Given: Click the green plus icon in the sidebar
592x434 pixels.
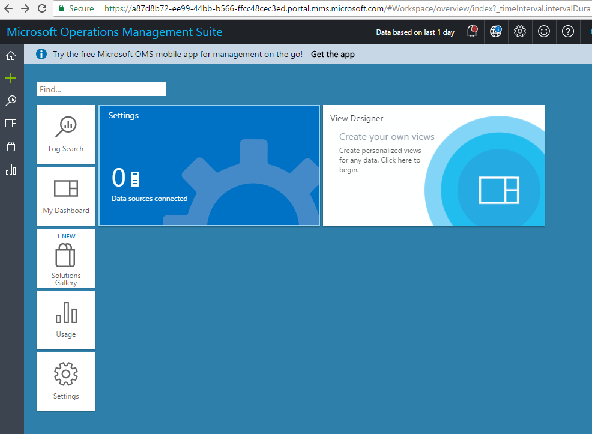Looking at the screenshot, I should point(11,78).
